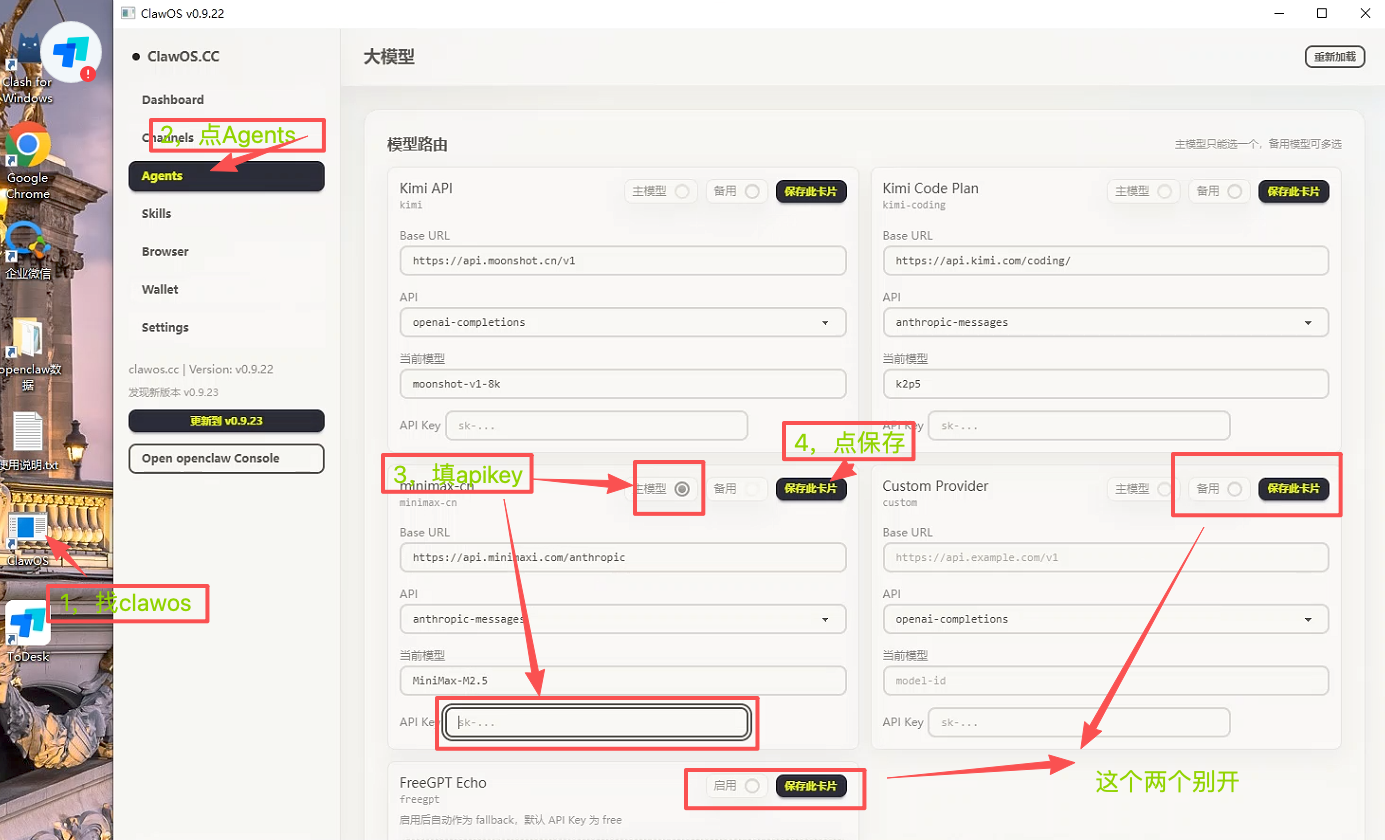This screenshot has height=840, width=1385.
Task: Toggle 启用 for FreeGPT Echo
Action: coord(752,786)
